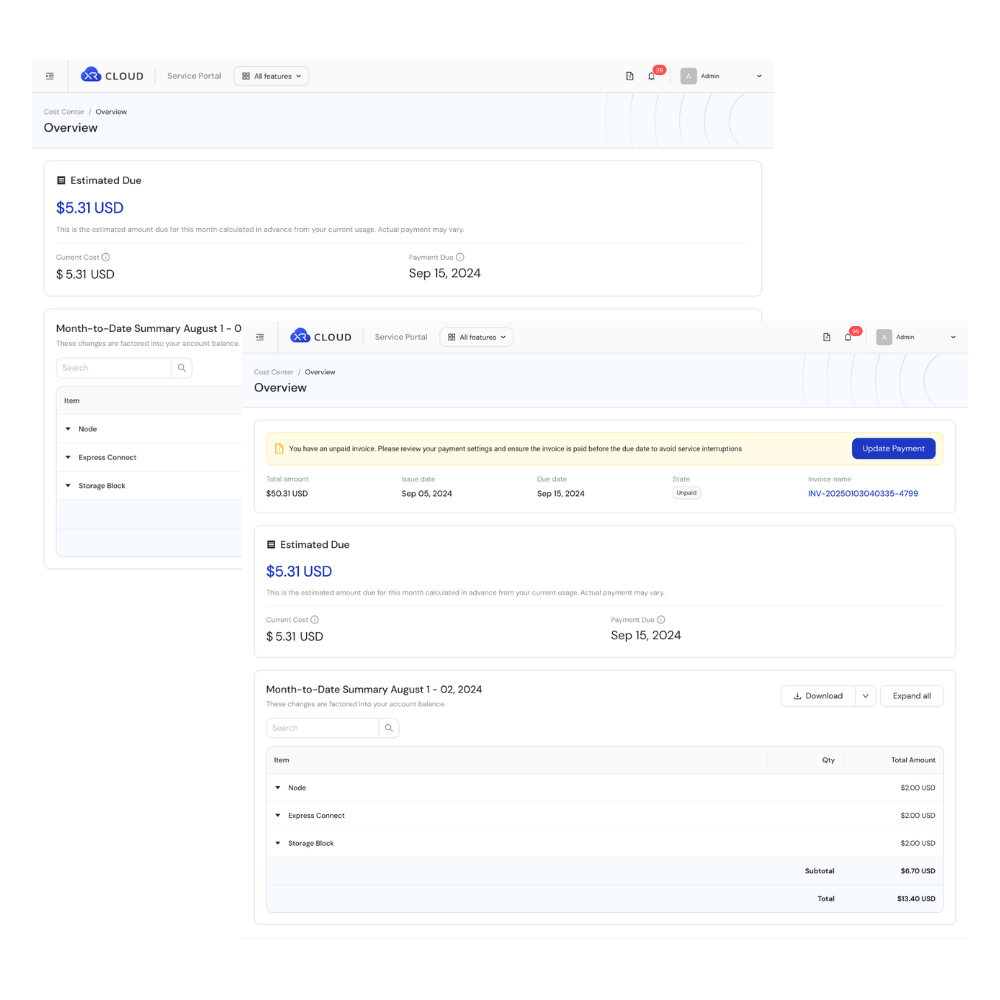Click Expand all button

911,696
